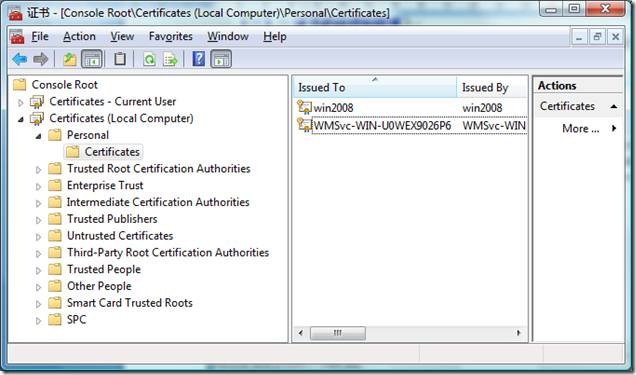The width and height of the screenshot is (636, 375).
Task: Click the Copy clipboard toolbar icon
Action: 120,60
